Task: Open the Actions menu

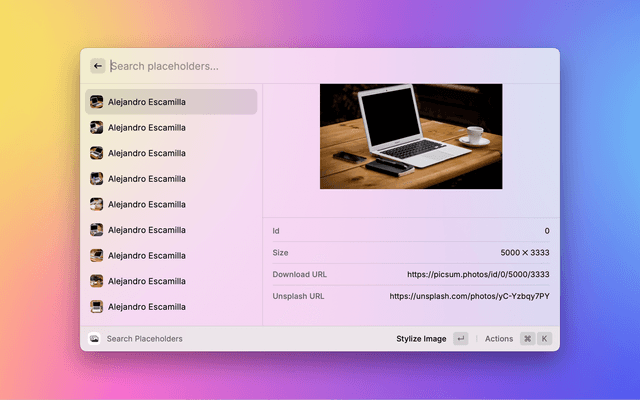Action: click(498, 339)
